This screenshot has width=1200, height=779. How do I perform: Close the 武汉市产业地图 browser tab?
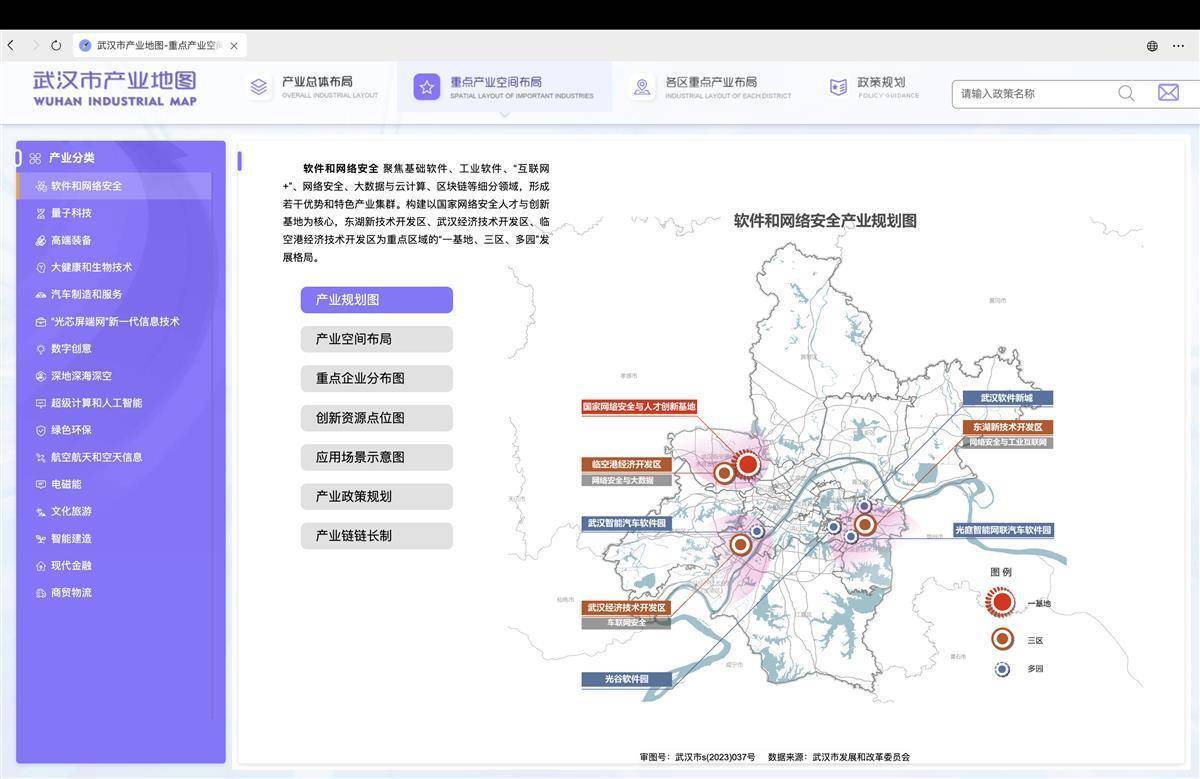point(234,46)
